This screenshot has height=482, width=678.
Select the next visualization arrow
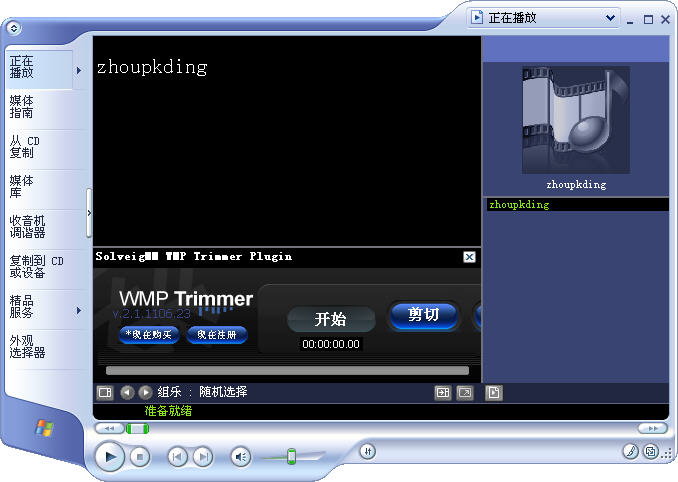[x=145, y=392]
